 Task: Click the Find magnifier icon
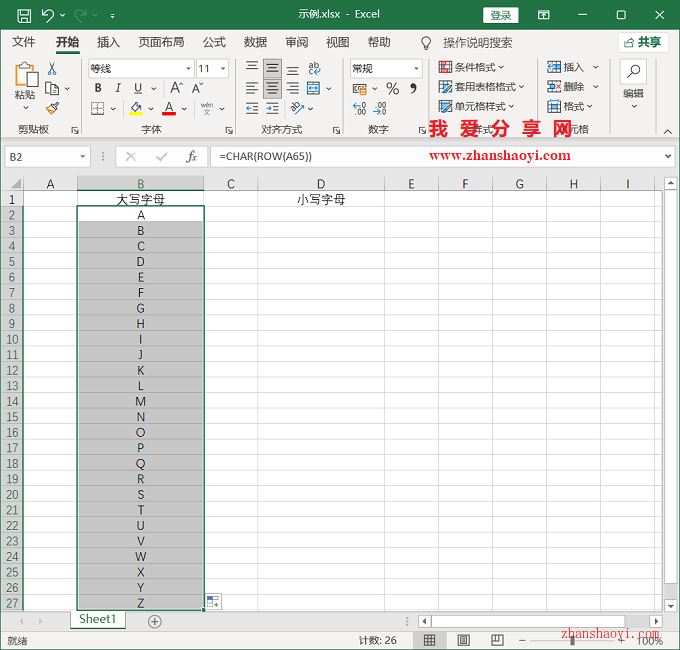click(634, 71)
